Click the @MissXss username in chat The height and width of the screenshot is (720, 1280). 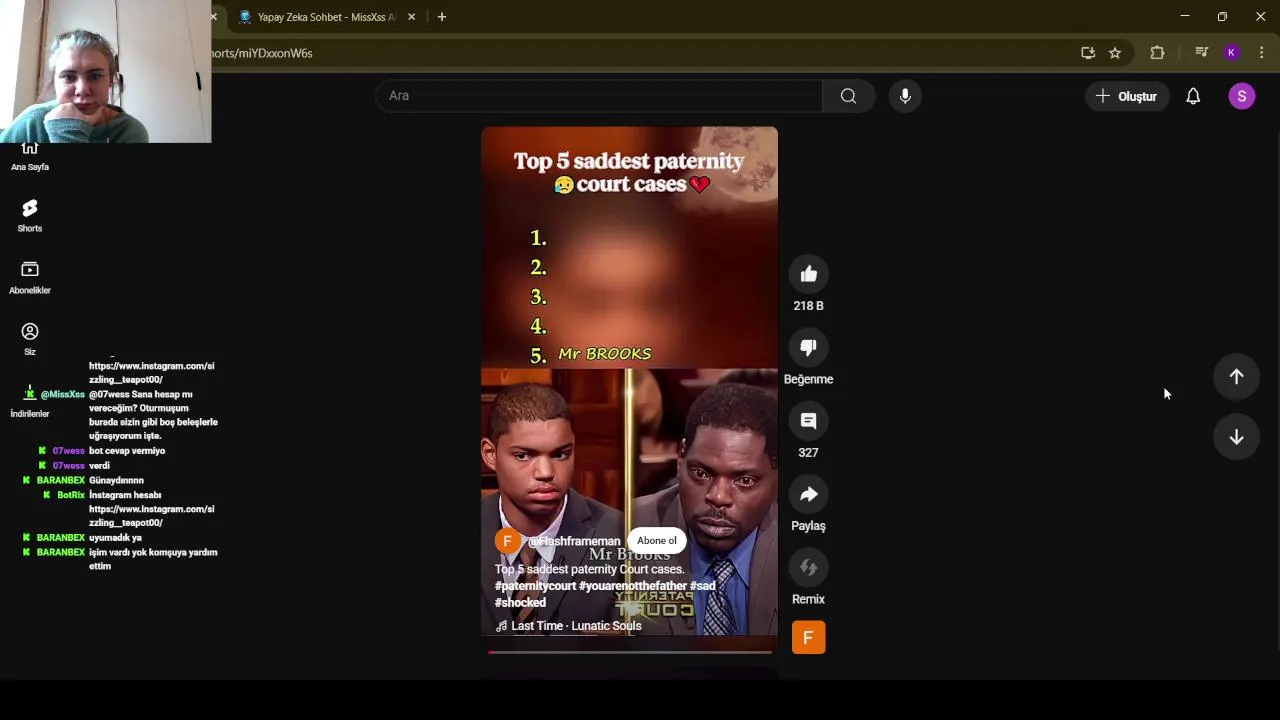[62, 394]
